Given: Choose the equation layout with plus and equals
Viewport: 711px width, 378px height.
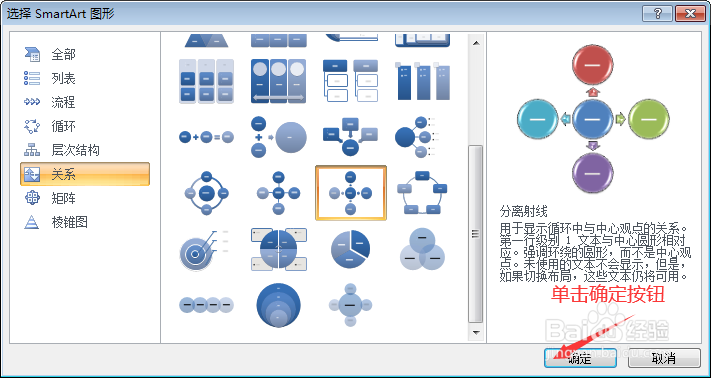Looking at the screenshot, I should tap(206, 137).
